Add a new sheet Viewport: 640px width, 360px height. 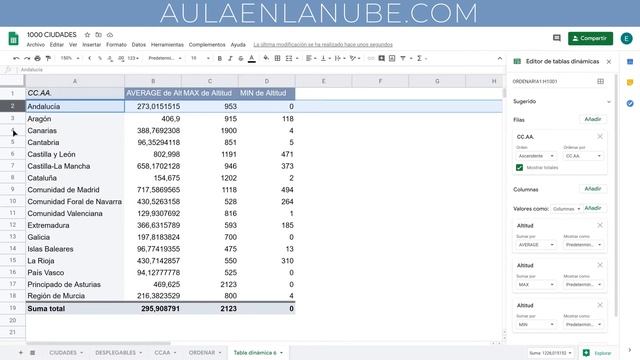(20, 352)
